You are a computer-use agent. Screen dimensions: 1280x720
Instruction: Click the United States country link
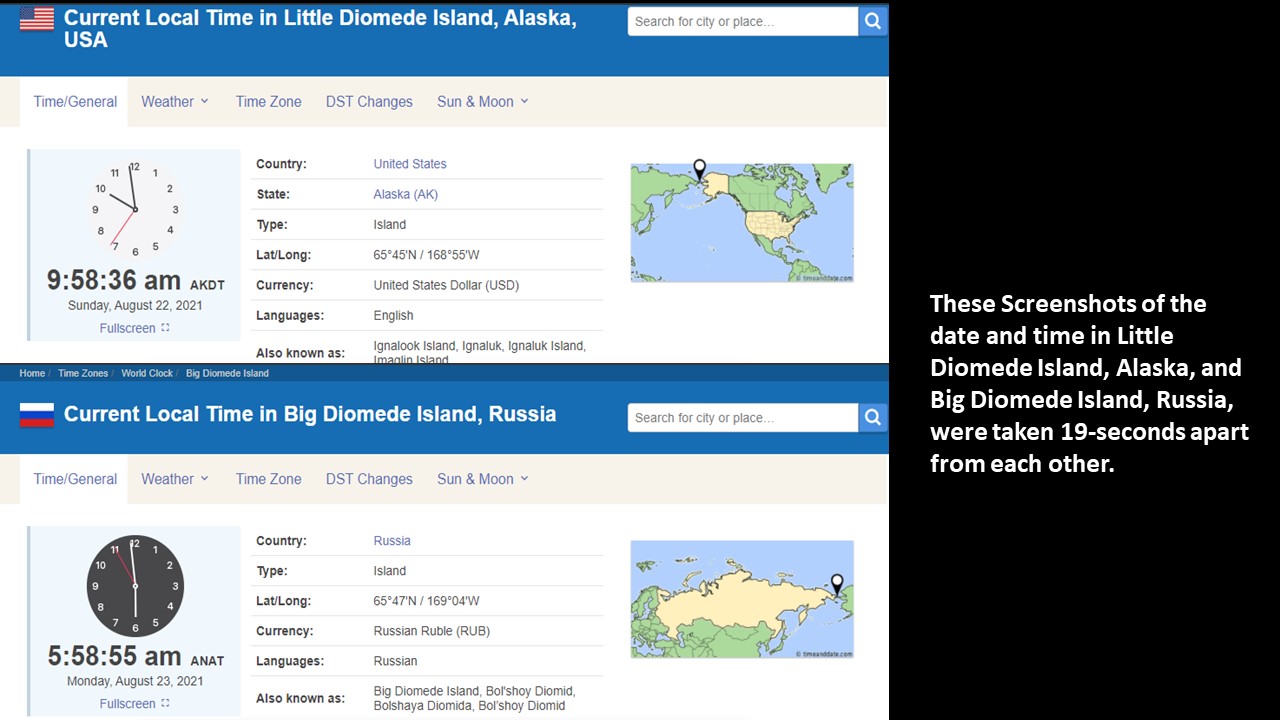click(410, 164)
